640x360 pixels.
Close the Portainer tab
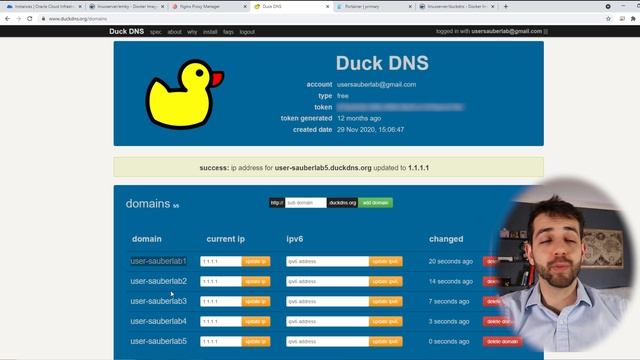(410, 7)
